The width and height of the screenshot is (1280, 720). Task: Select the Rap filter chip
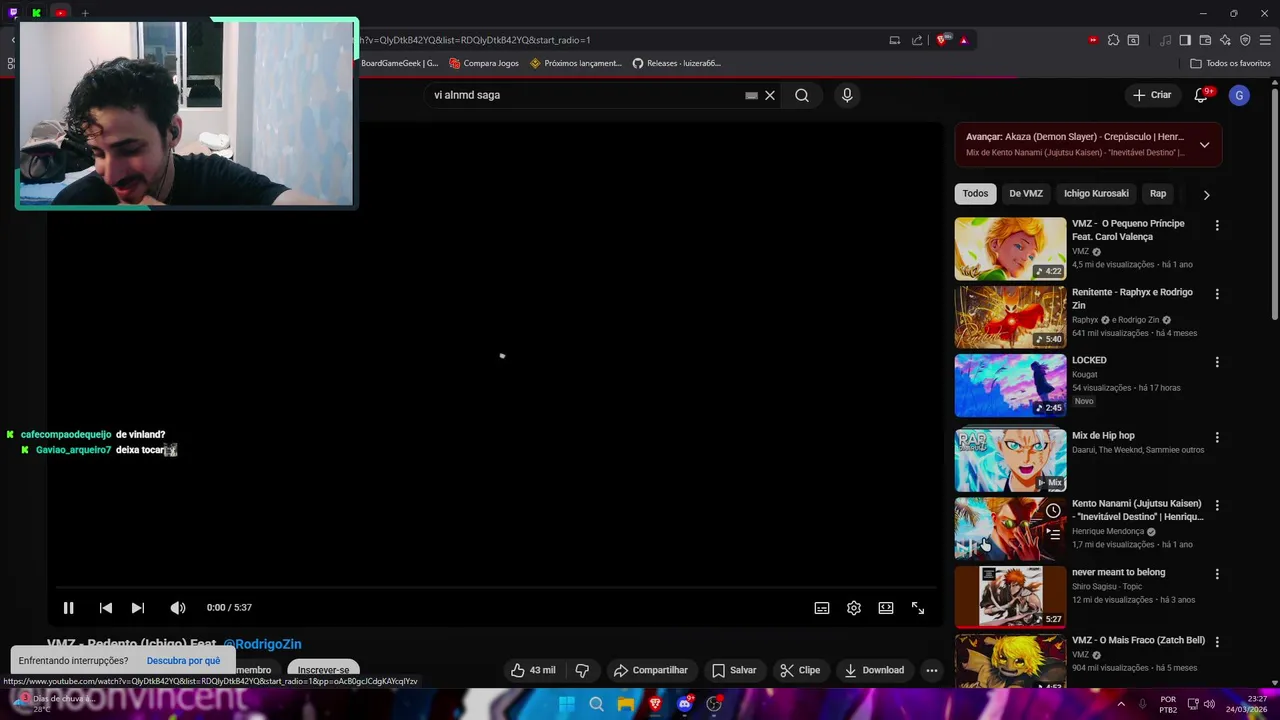coord(1158,194)
